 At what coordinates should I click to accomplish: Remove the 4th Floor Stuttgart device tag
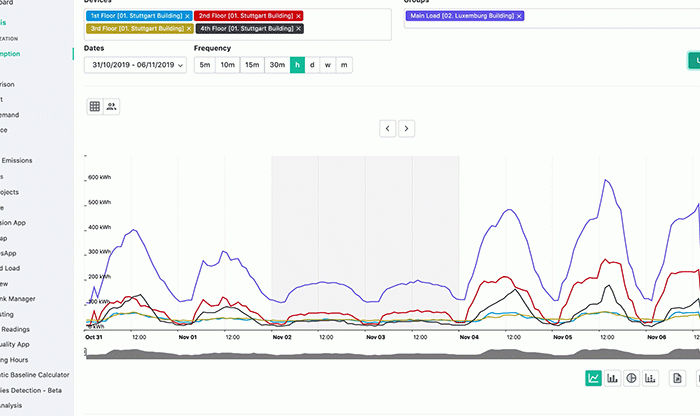click(299, 29)
